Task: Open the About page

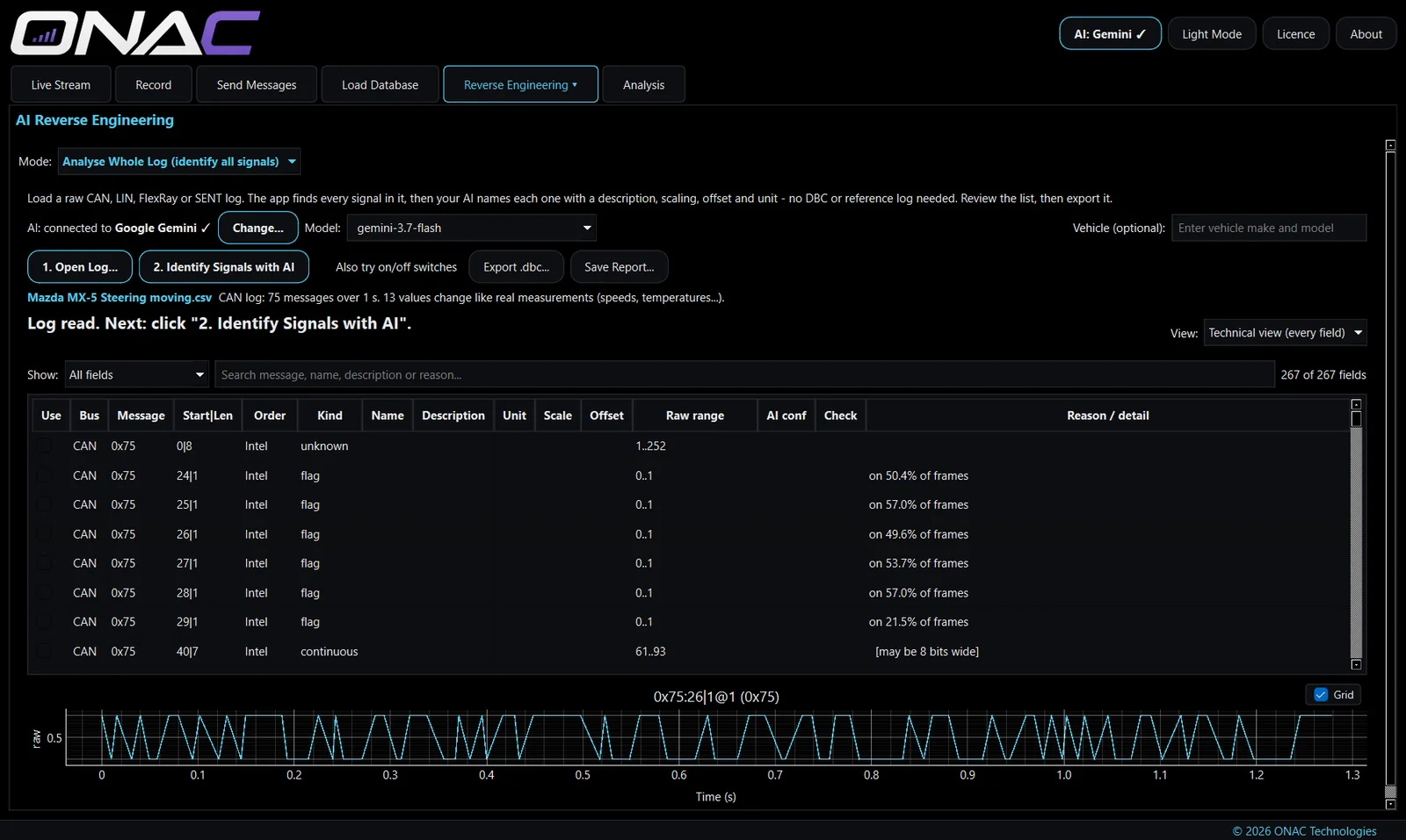Action: 1366,33
